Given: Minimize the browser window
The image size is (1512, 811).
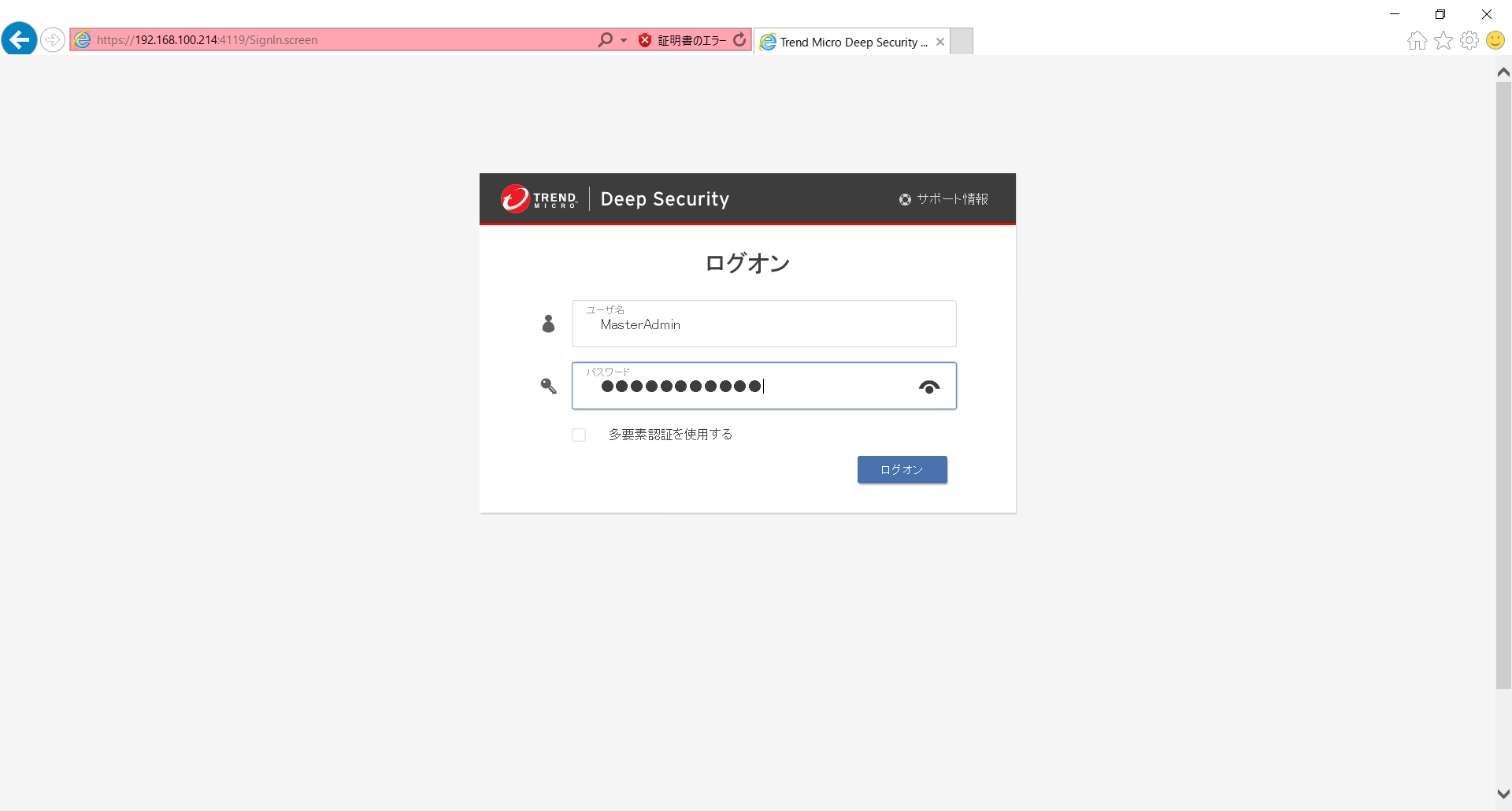Looking at the screenshot, I should pyautogui.click(x=1395, y=14).
